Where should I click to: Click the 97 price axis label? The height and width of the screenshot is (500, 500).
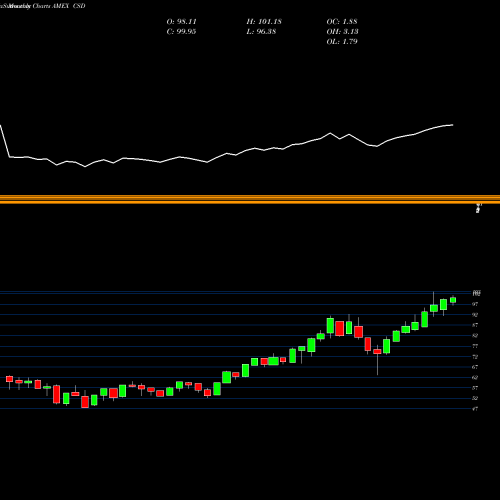pyautogui.click(x=475, y=304)
